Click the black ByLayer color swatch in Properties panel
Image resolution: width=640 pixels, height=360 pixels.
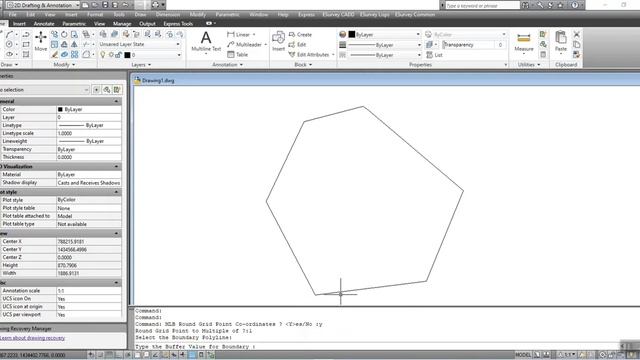point(352,35)
